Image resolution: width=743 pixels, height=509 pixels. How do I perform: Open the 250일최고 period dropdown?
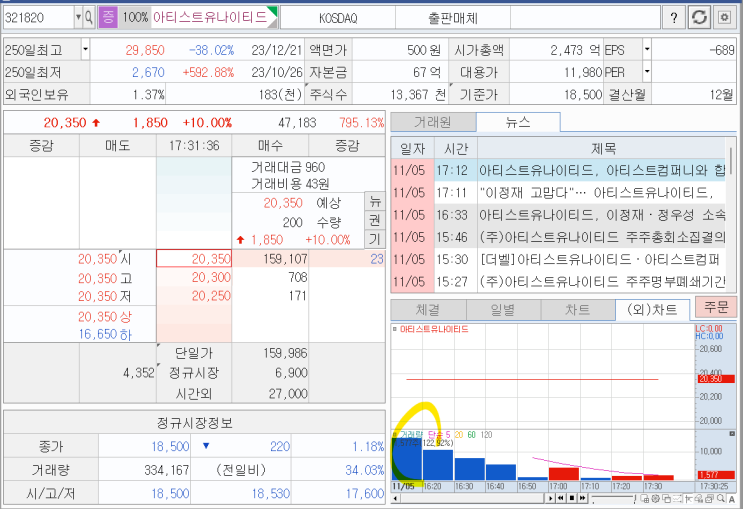pos(85,49)
